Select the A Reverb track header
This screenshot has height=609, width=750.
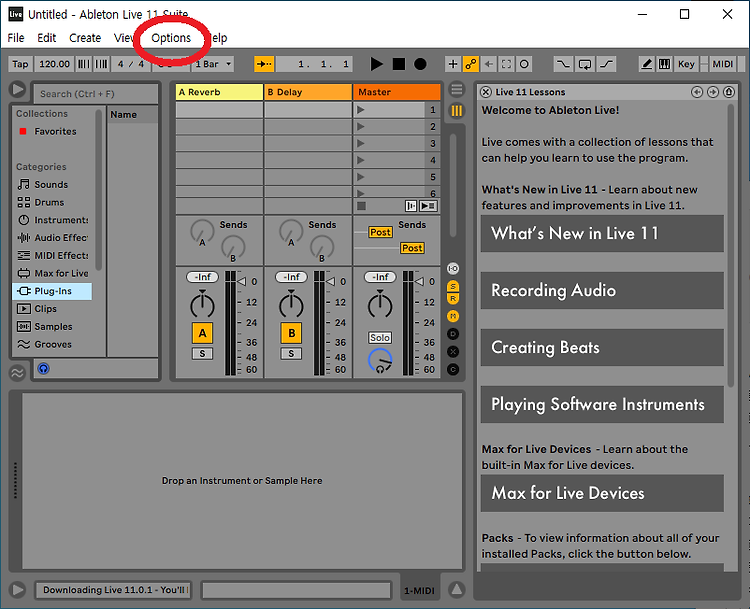(219, 92)
